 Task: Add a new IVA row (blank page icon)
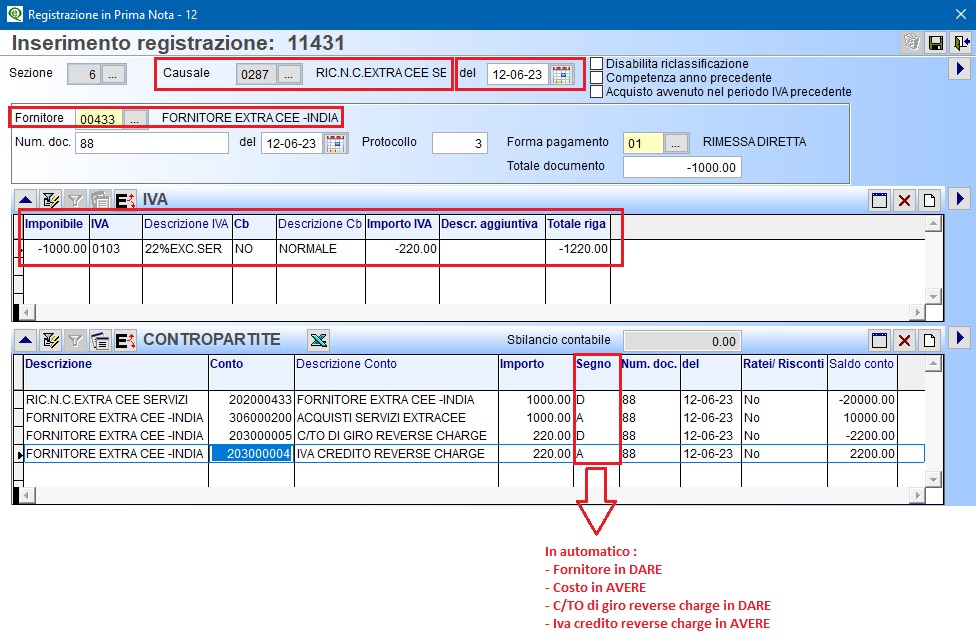[x=929, y=200]
